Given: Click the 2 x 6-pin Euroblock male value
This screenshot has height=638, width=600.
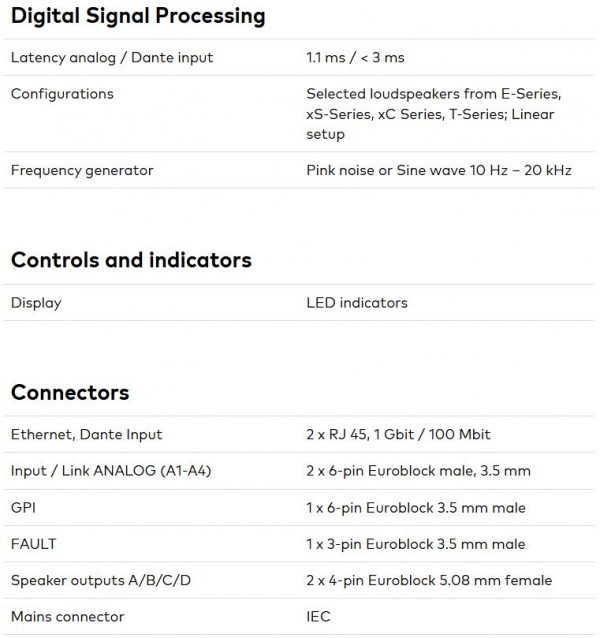Looking at the screenshot, I should (x=418, y=471).
